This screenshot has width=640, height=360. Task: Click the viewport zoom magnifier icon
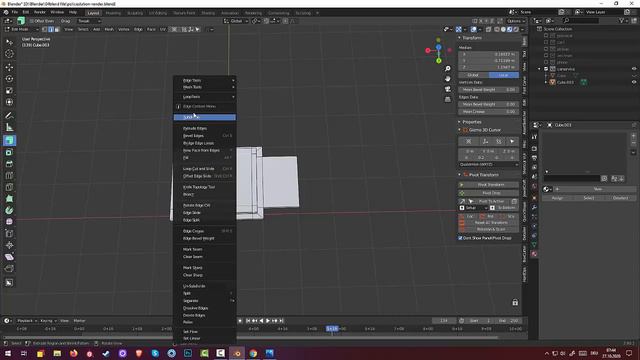448,69
